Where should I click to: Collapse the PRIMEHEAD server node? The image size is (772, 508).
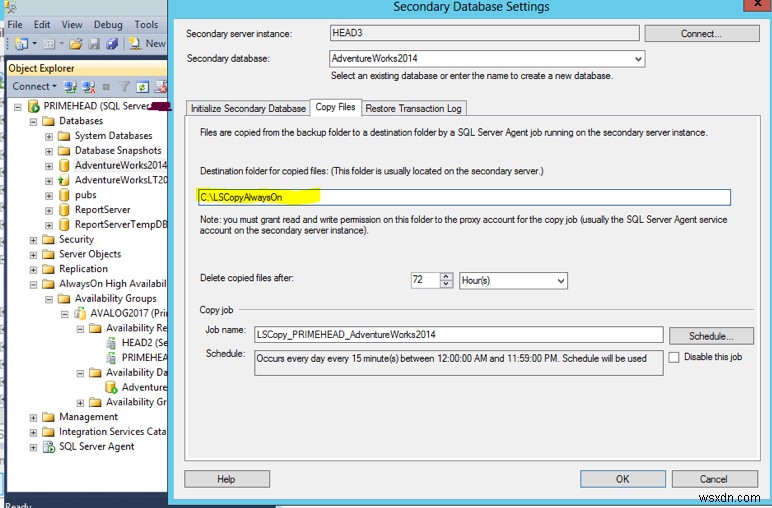[18, 106]
